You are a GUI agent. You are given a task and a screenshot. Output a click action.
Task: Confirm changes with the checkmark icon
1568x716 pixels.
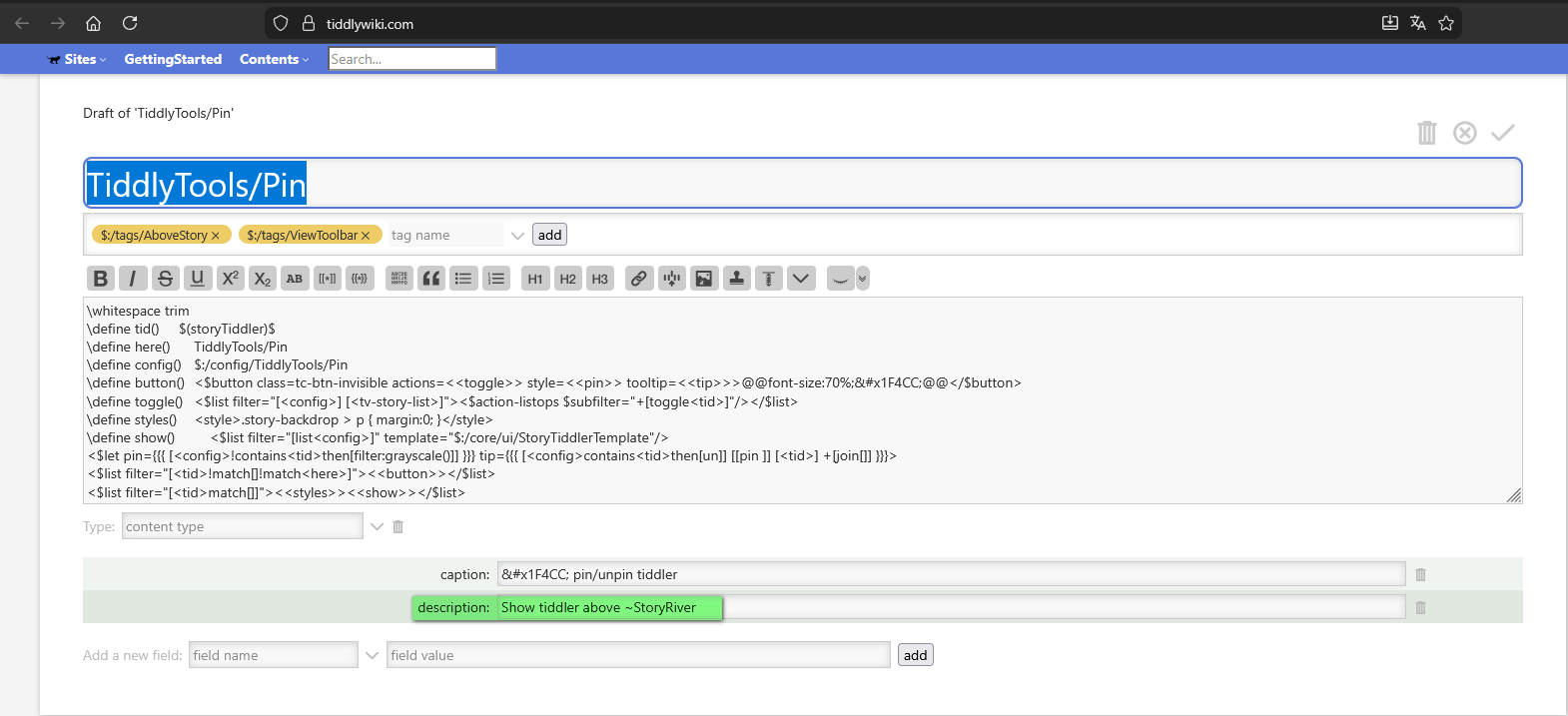pyautogui.click(x=1502, y=133)
